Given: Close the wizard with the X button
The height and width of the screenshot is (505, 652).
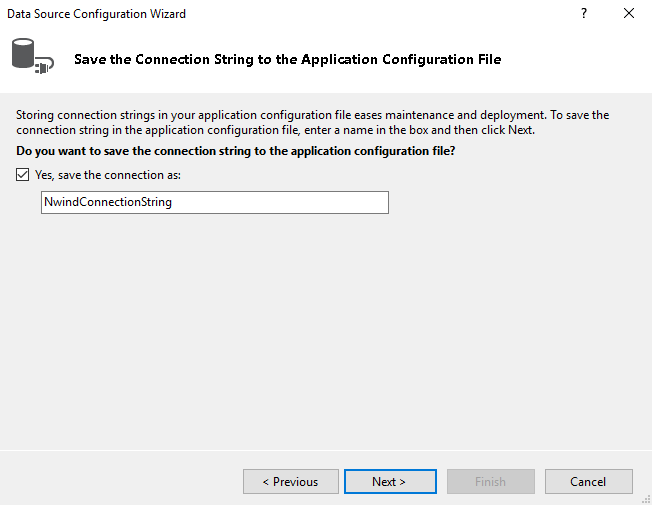Looking at the screenshot, I should coord(628,14).
